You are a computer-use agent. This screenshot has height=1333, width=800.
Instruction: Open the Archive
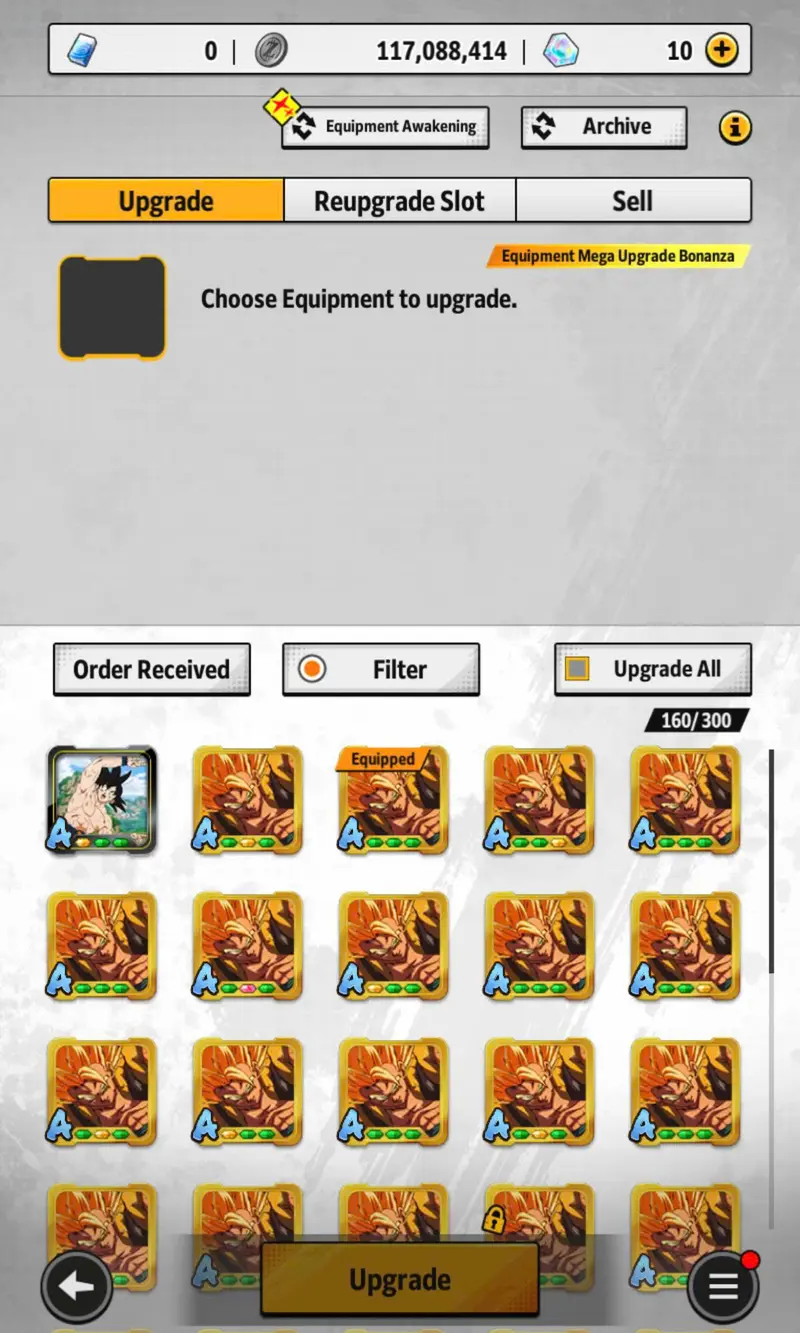tap(604, 127)
